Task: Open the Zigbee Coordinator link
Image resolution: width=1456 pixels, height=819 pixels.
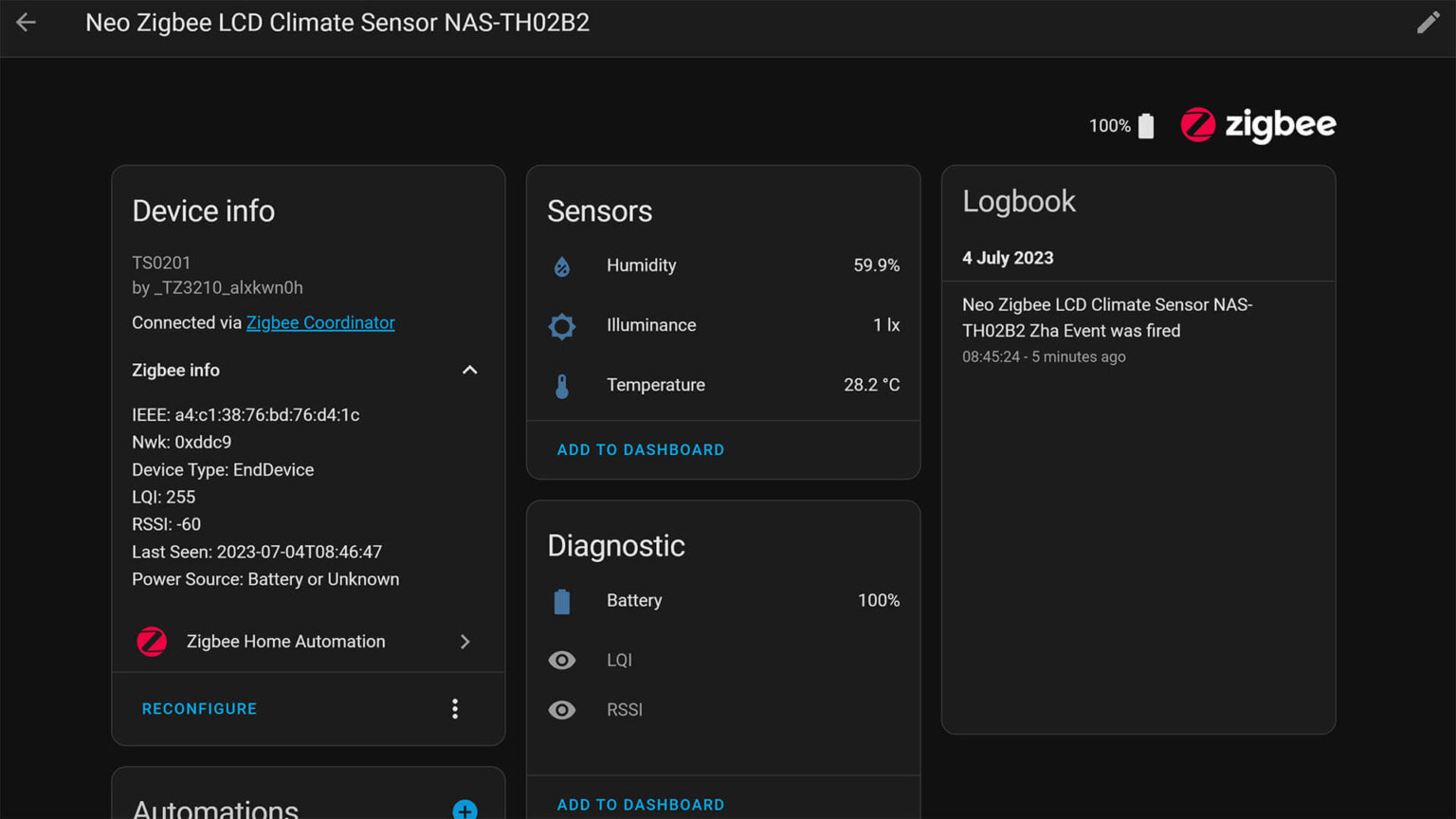Action: pos(319,322)
